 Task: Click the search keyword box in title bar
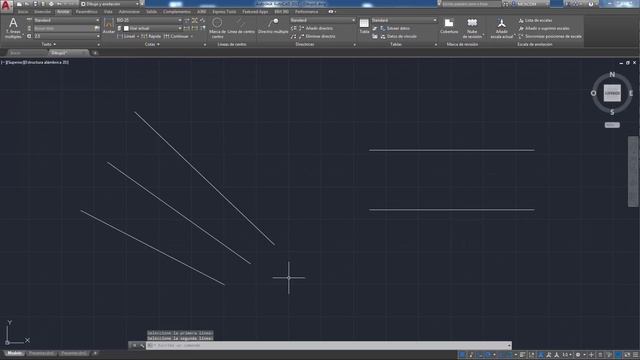(471, 4)
